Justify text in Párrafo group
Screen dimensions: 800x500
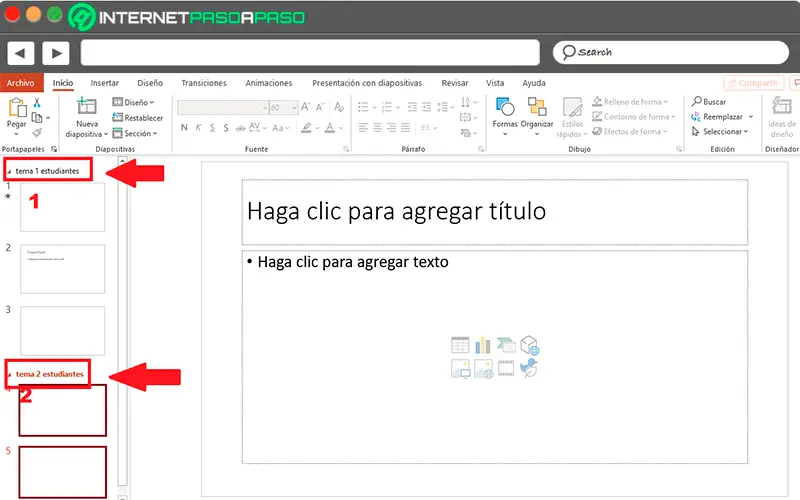(406, 128)
